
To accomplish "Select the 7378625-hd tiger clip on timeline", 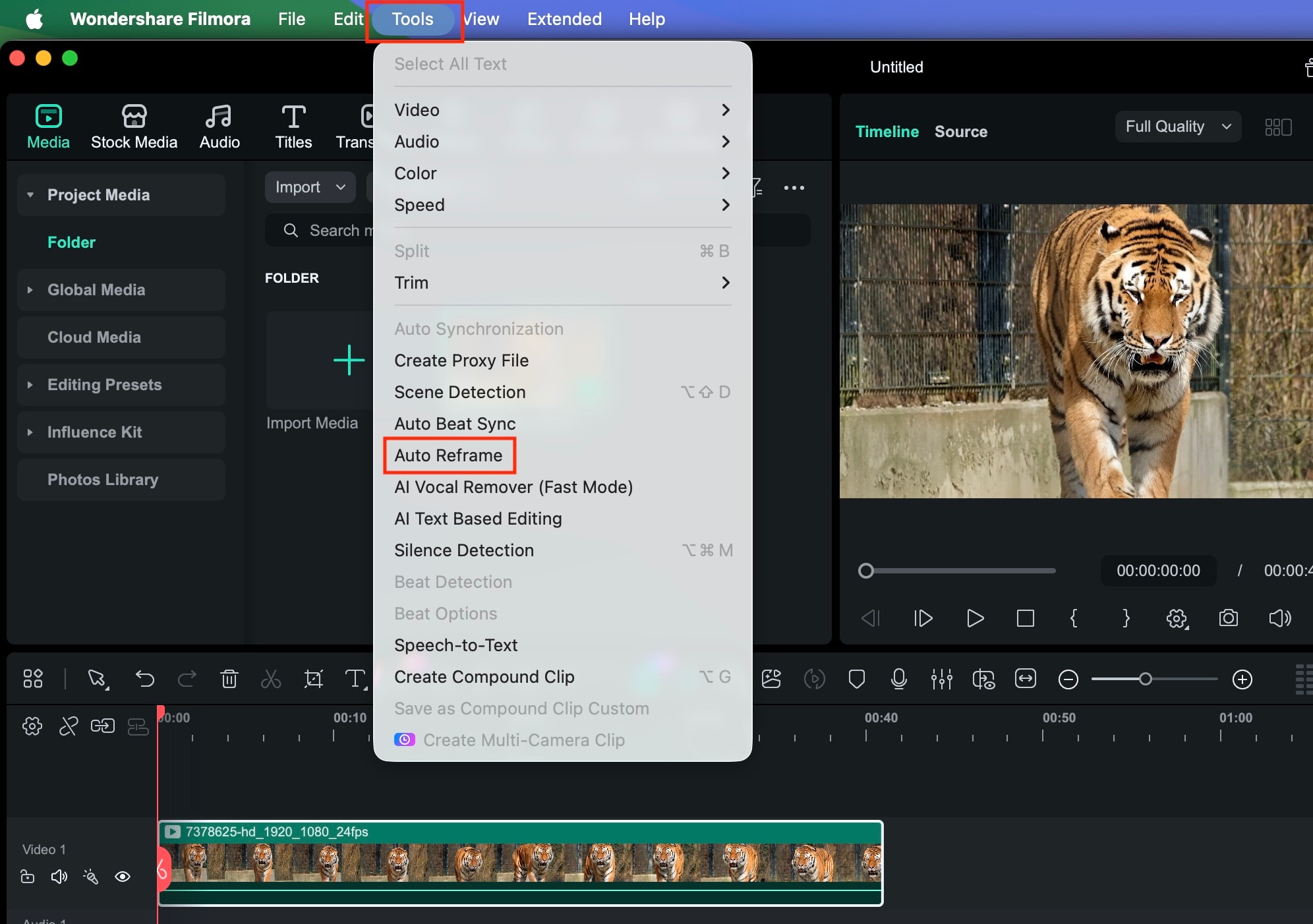I will pyautogui.click(x=521, y=863).
